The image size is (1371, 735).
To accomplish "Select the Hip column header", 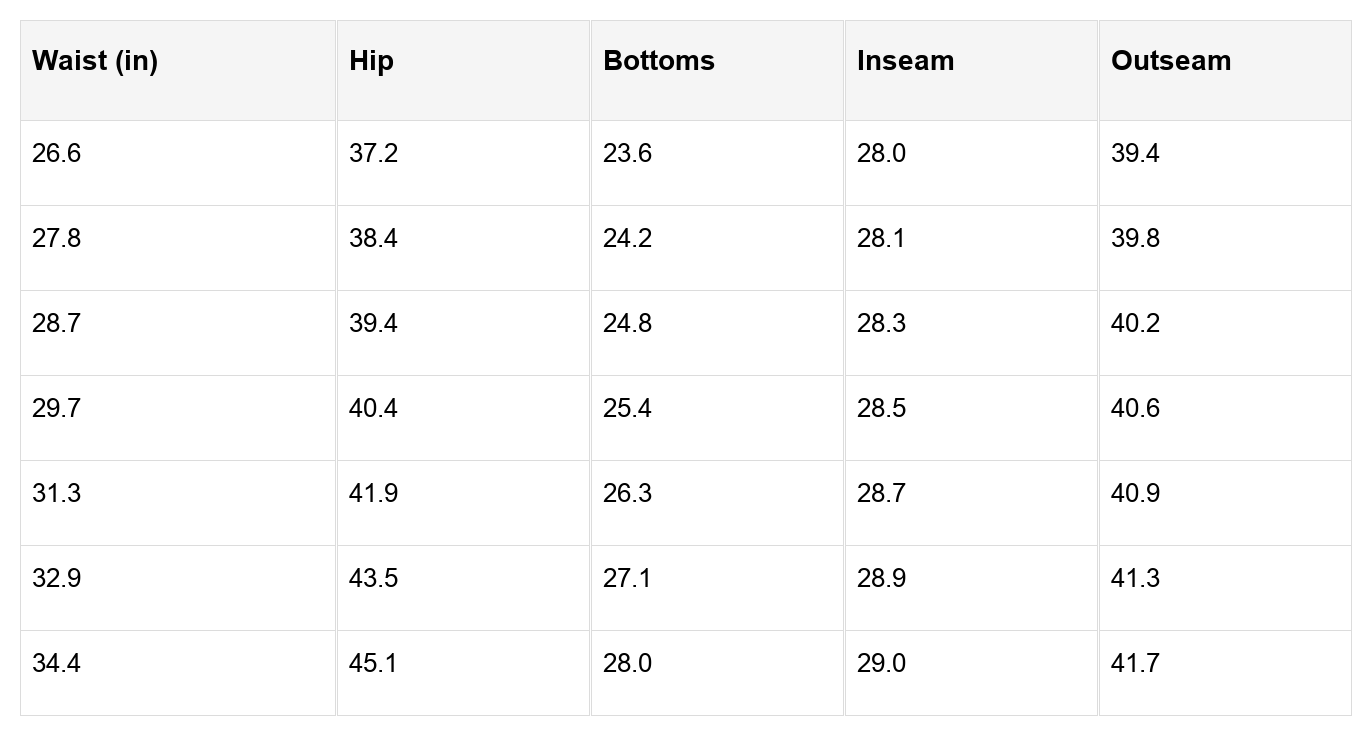I will tap(371, 61).
